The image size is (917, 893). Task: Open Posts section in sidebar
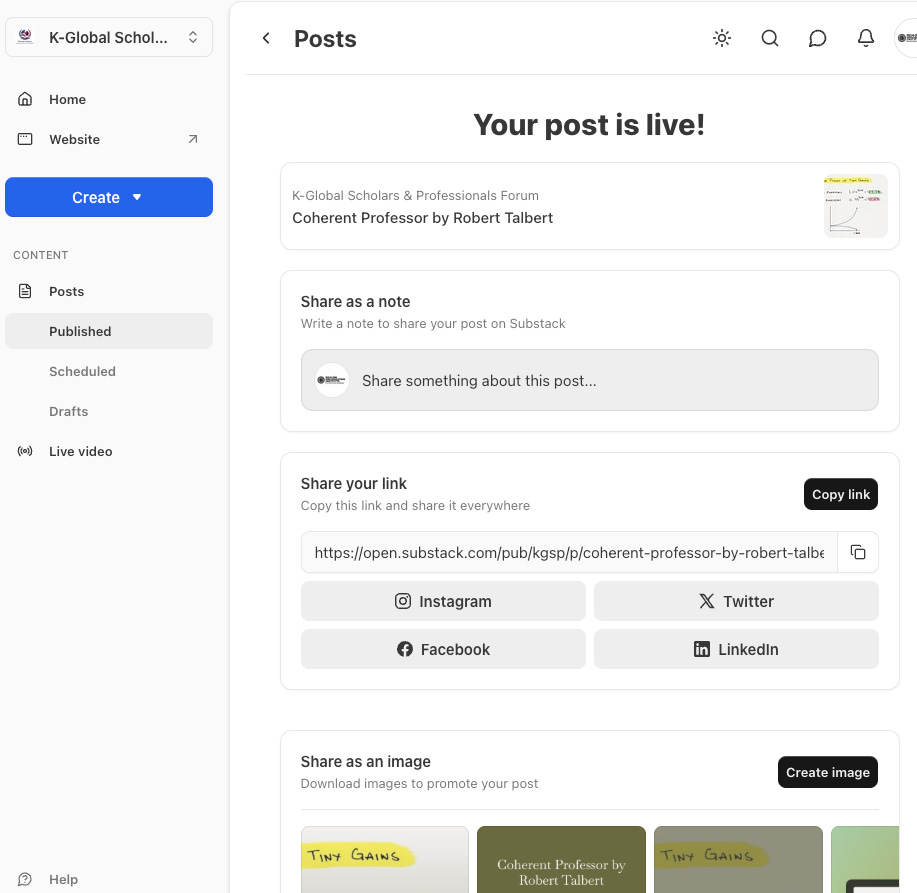point(109,291)
